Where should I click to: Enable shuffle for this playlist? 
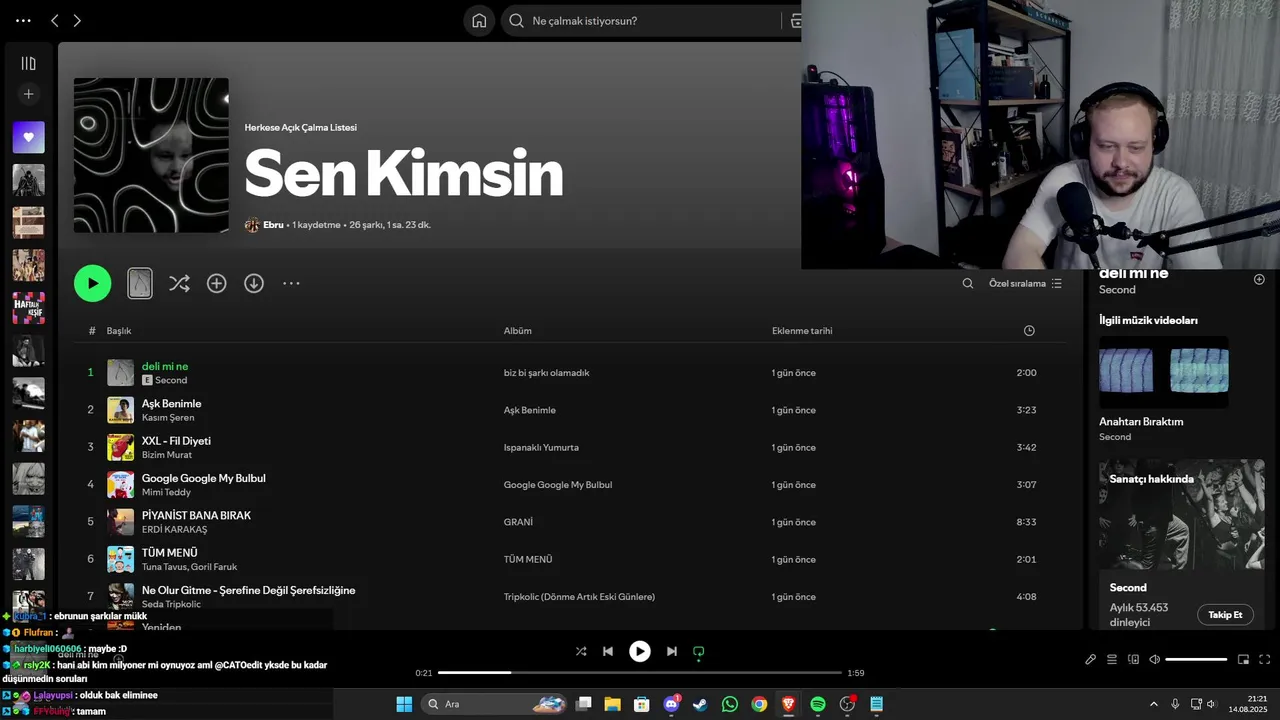(179, 284)
